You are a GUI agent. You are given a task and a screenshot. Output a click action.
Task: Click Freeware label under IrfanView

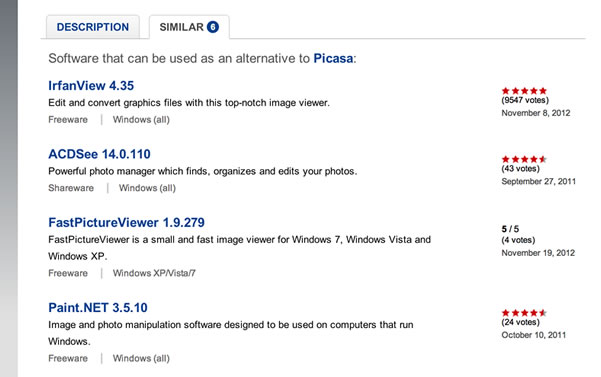point(68,120)
